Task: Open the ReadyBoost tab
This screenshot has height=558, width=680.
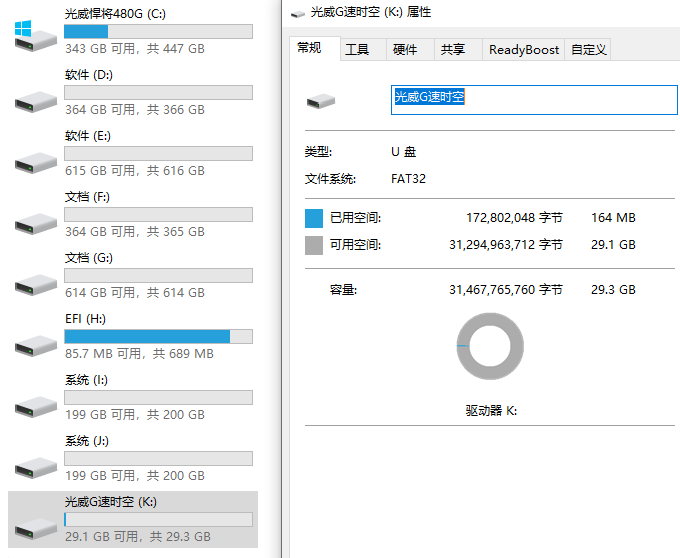Action: (523, 49)
